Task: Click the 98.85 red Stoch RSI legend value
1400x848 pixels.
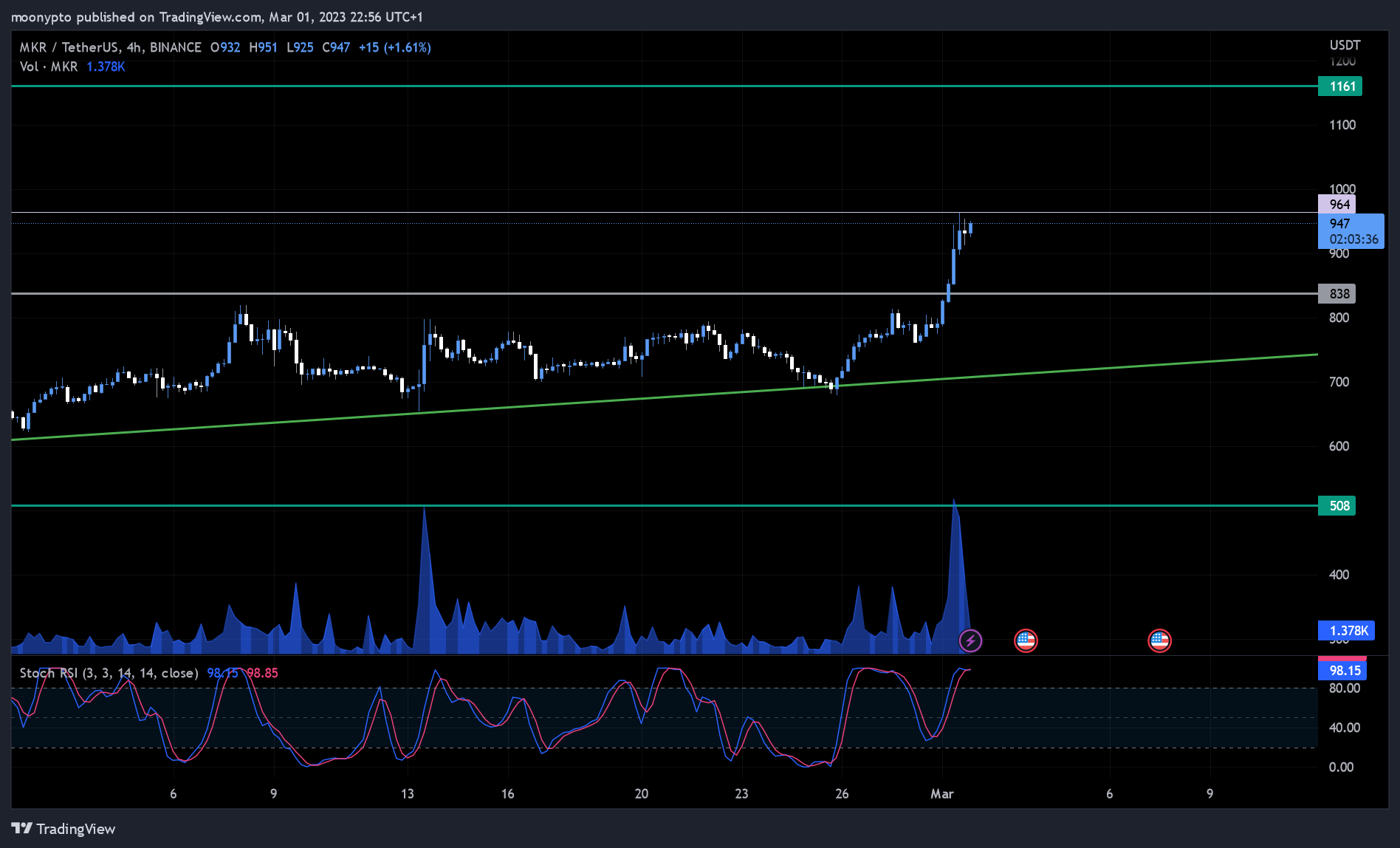Action: coord(262,673)
